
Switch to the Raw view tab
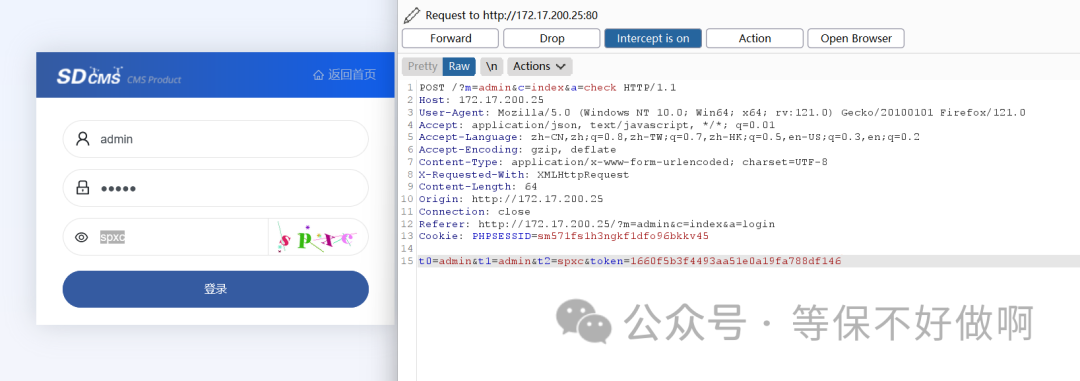click(x=459, y=66)
